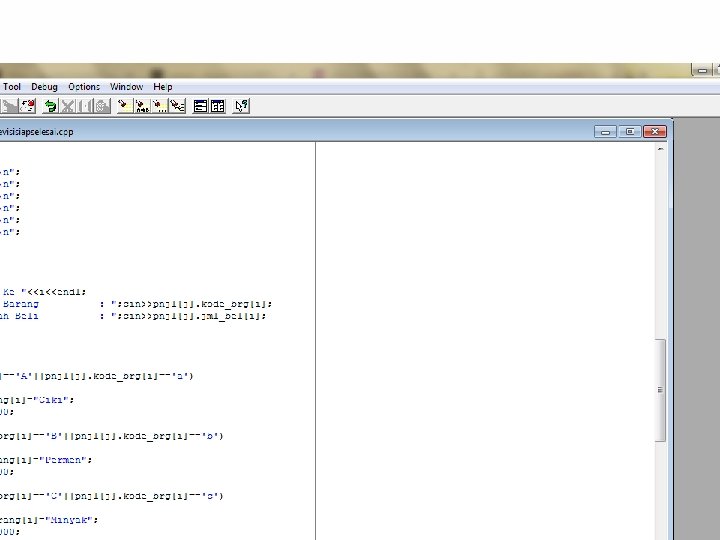Click the Find text toolbar icon

click(x=124, y=107)
